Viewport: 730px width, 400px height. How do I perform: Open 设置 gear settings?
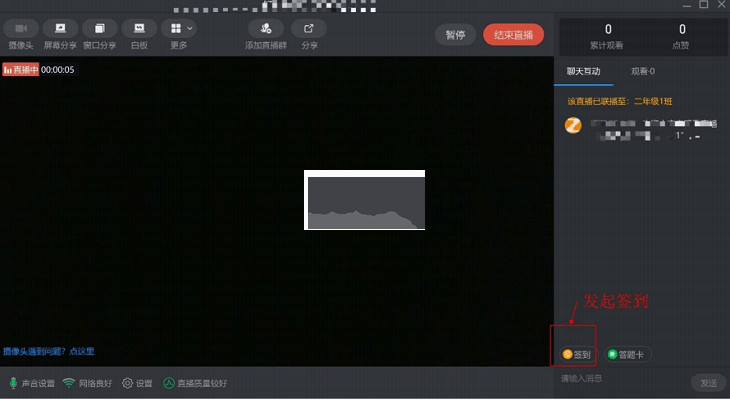tap(137, 383)
